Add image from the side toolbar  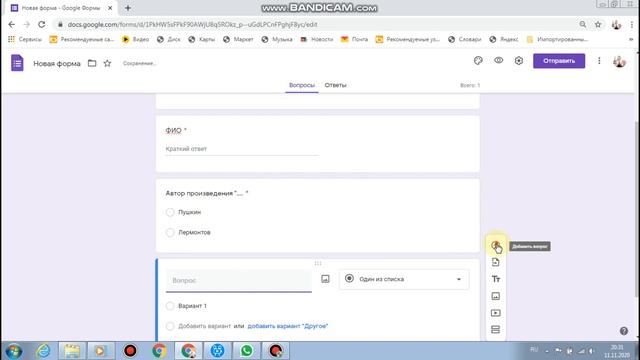point(496,296)
